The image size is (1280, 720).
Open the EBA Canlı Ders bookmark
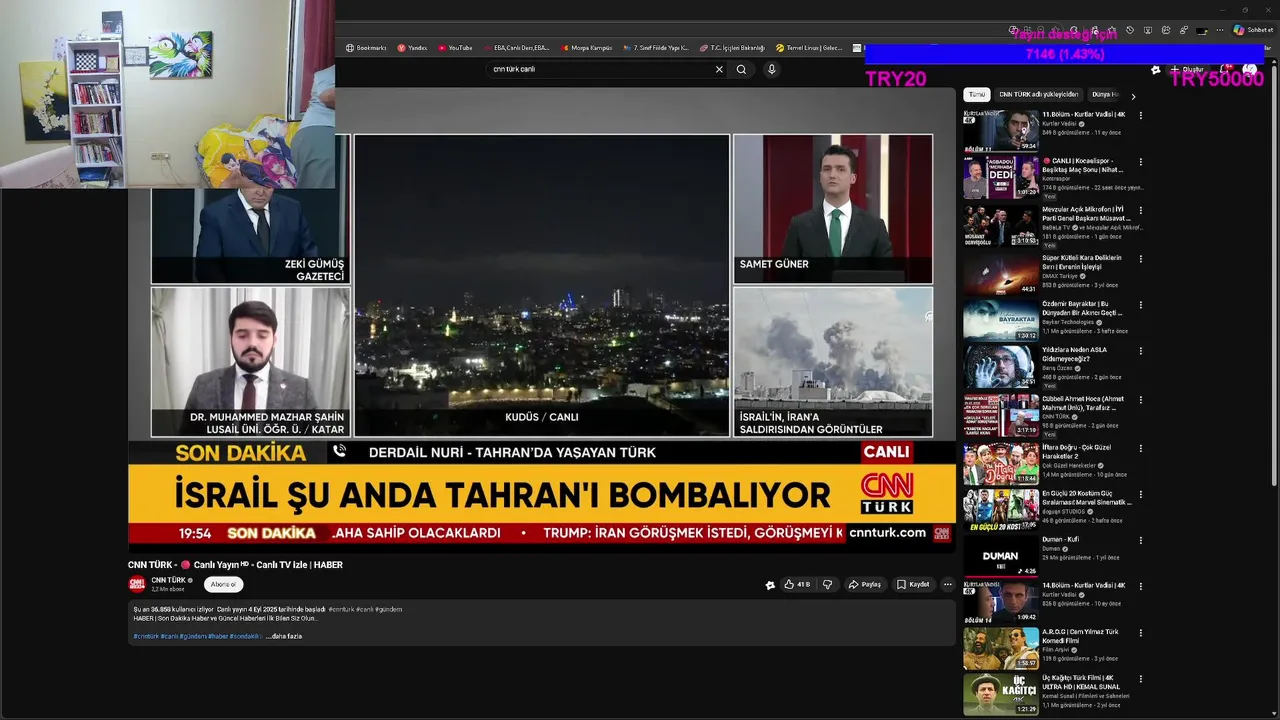tap(516, 48)
